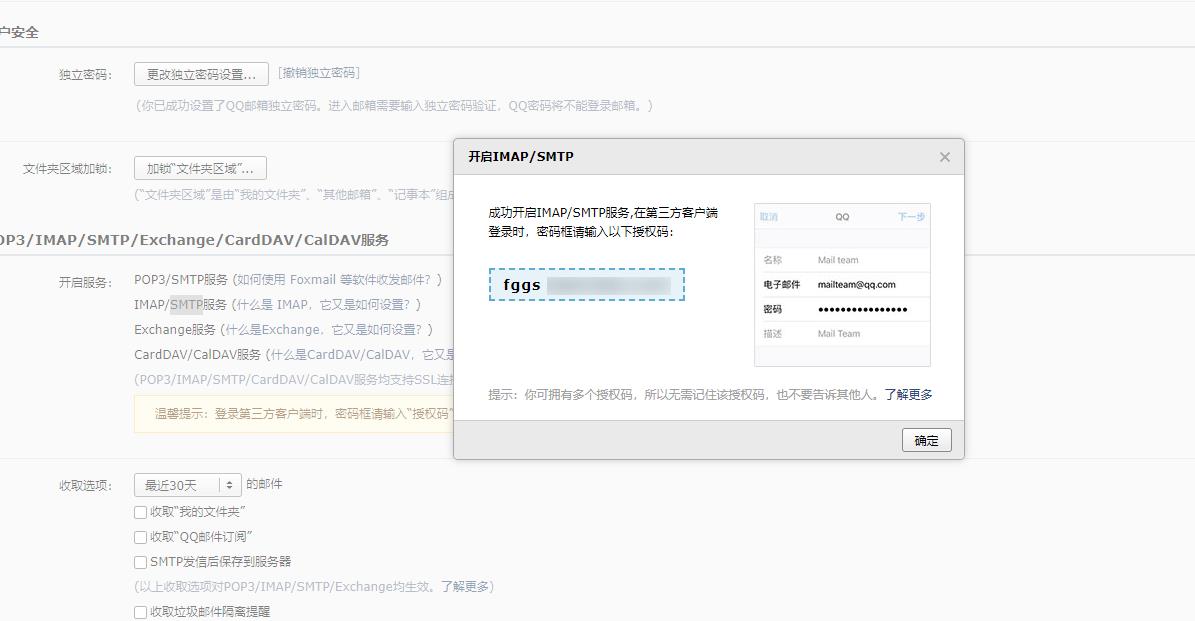Click 加锁“文件夹区域”... button

coord(200,168)
